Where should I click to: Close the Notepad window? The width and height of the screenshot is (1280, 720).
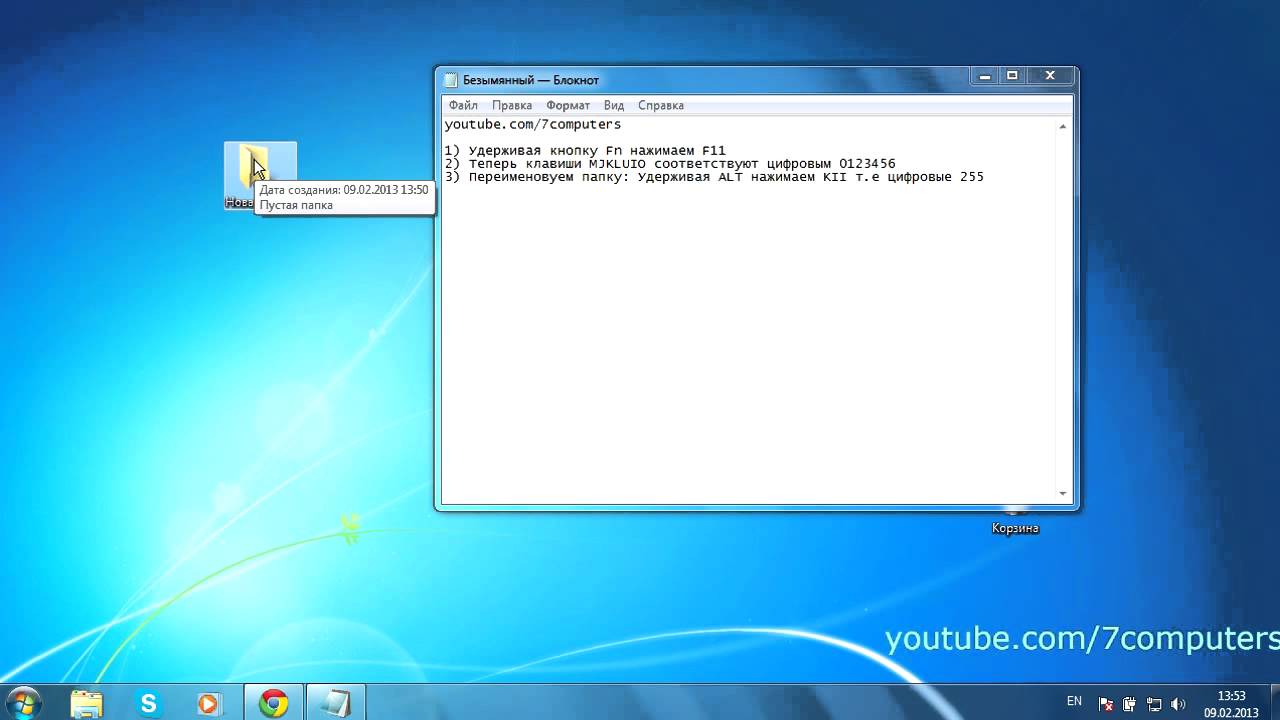(1050, 76)
